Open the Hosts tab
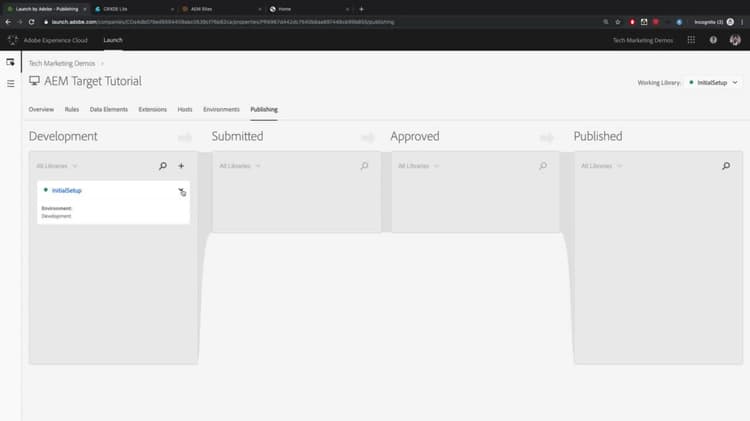 coord(185,110)
